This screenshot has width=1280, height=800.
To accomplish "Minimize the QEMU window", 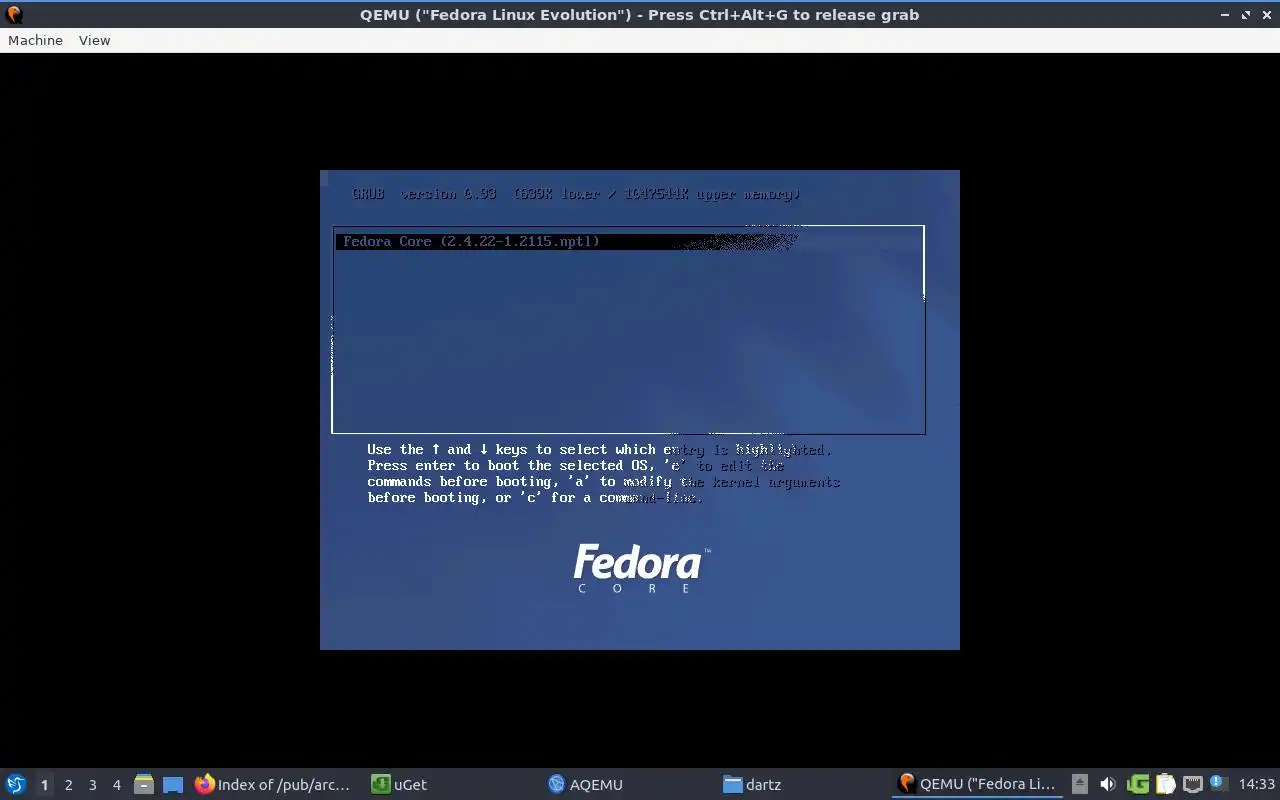I will (1225, 15).
